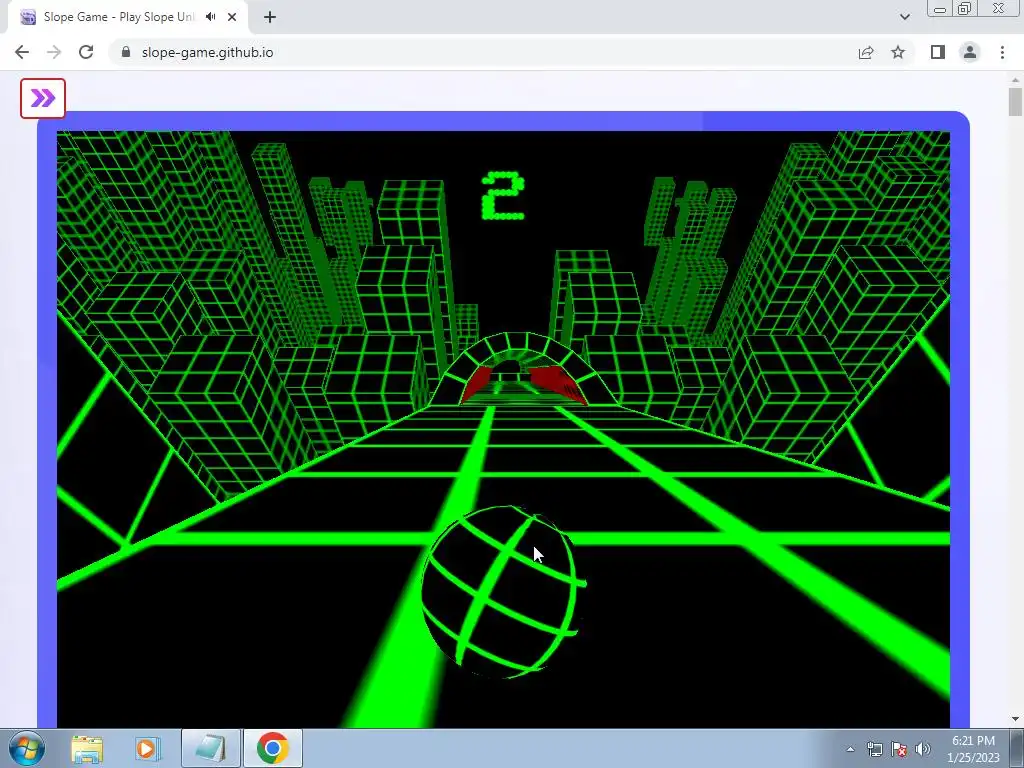Click the page vertical scrollbar thumb

[1015, 102]
